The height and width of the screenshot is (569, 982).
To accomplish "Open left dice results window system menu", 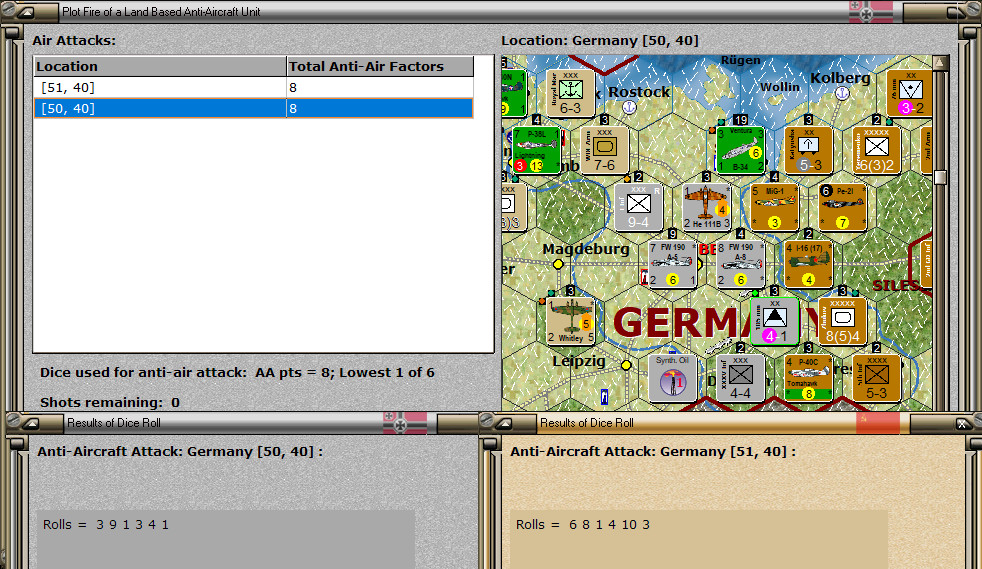I will [29, 424].
